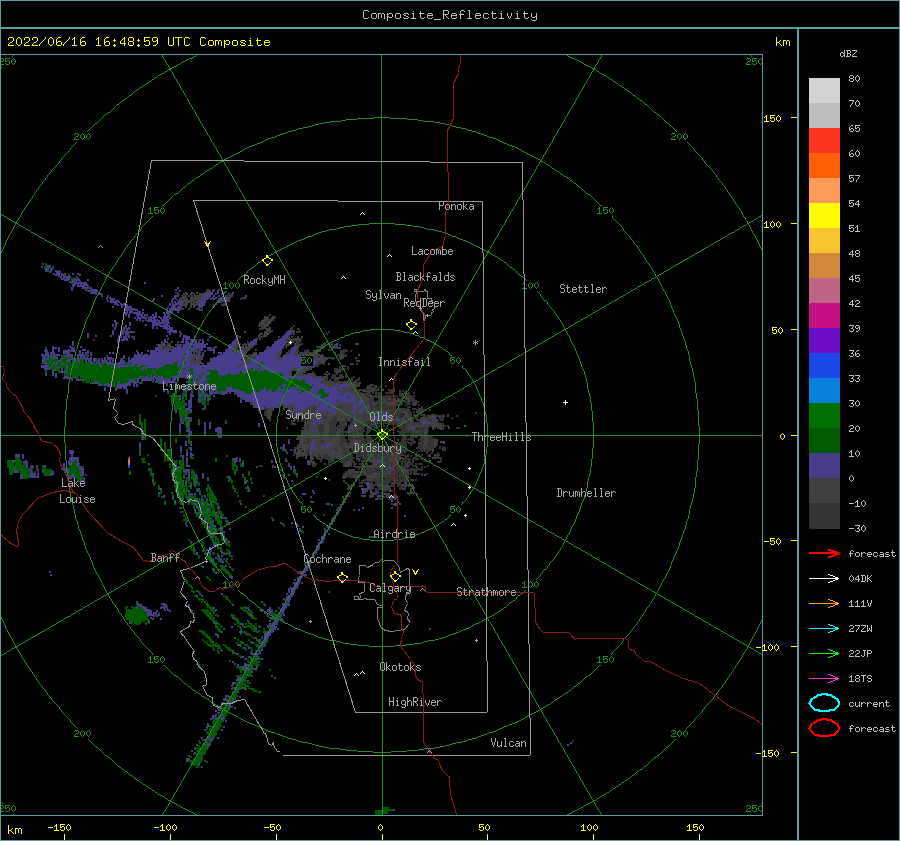Click the Sundre town label
This screenshot has height=841, width=900.
(303, 414)
